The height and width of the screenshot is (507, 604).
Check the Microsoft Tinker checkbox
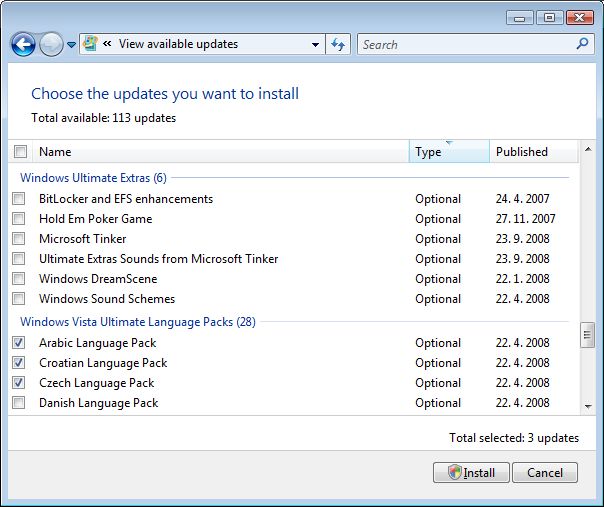pos(18,239)
